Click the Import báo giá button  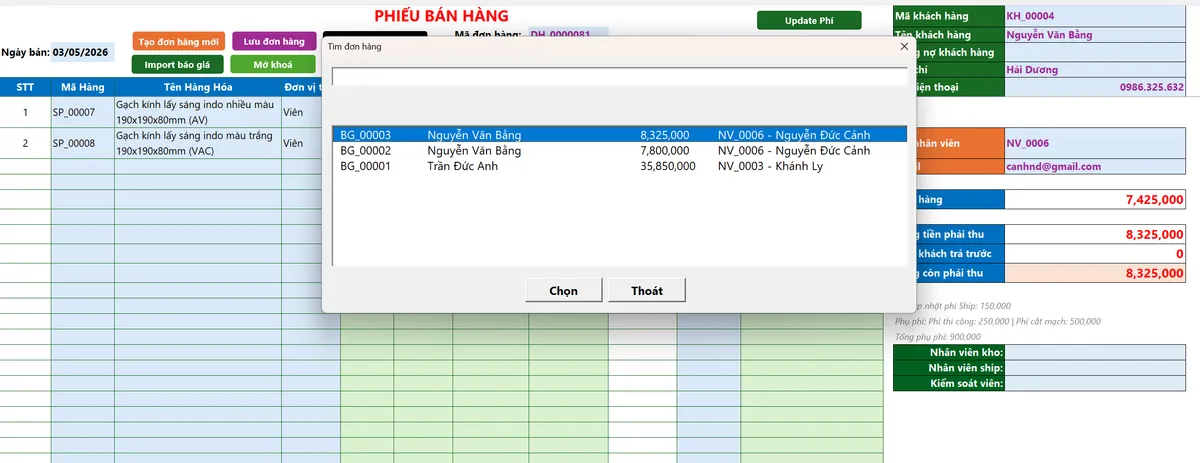coord(177,65)
